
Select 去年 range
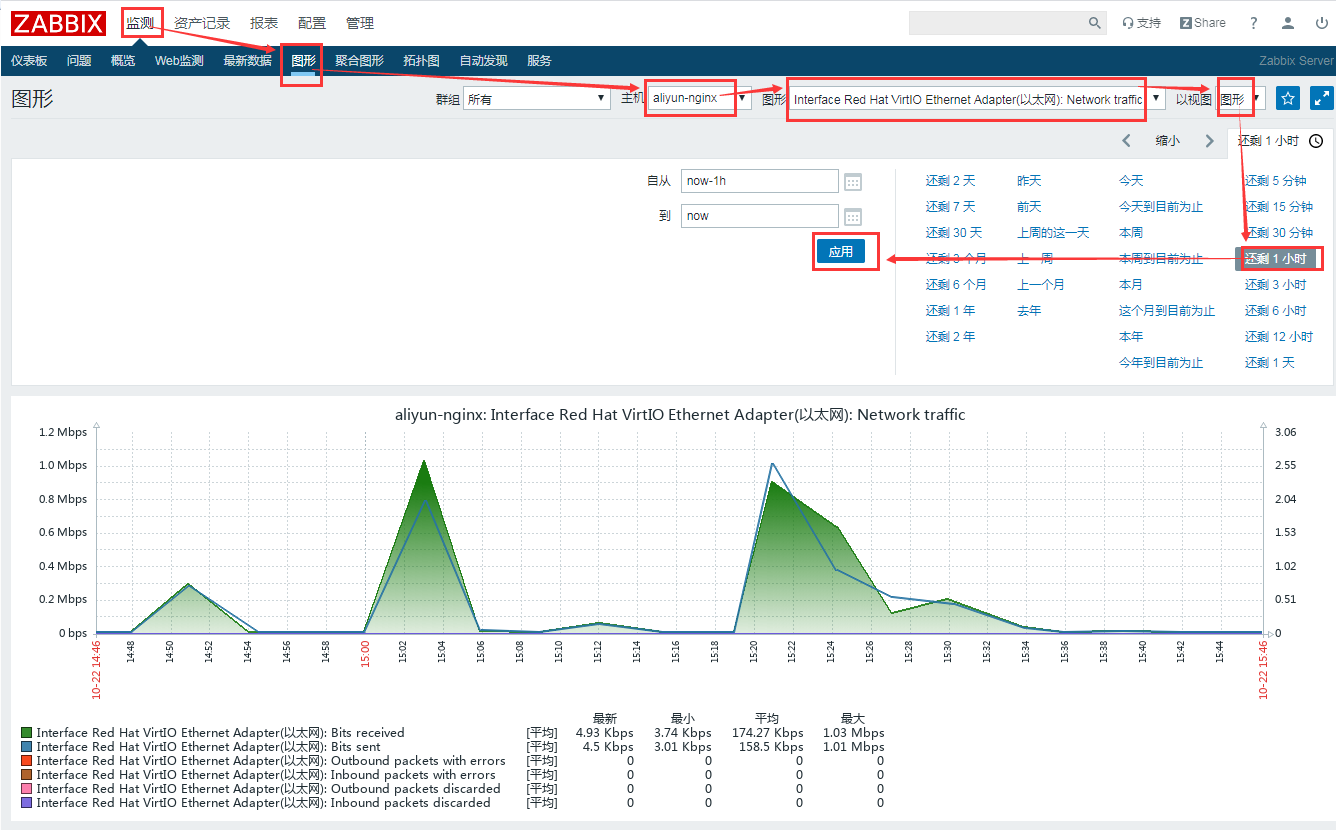tap(1029, 311)
